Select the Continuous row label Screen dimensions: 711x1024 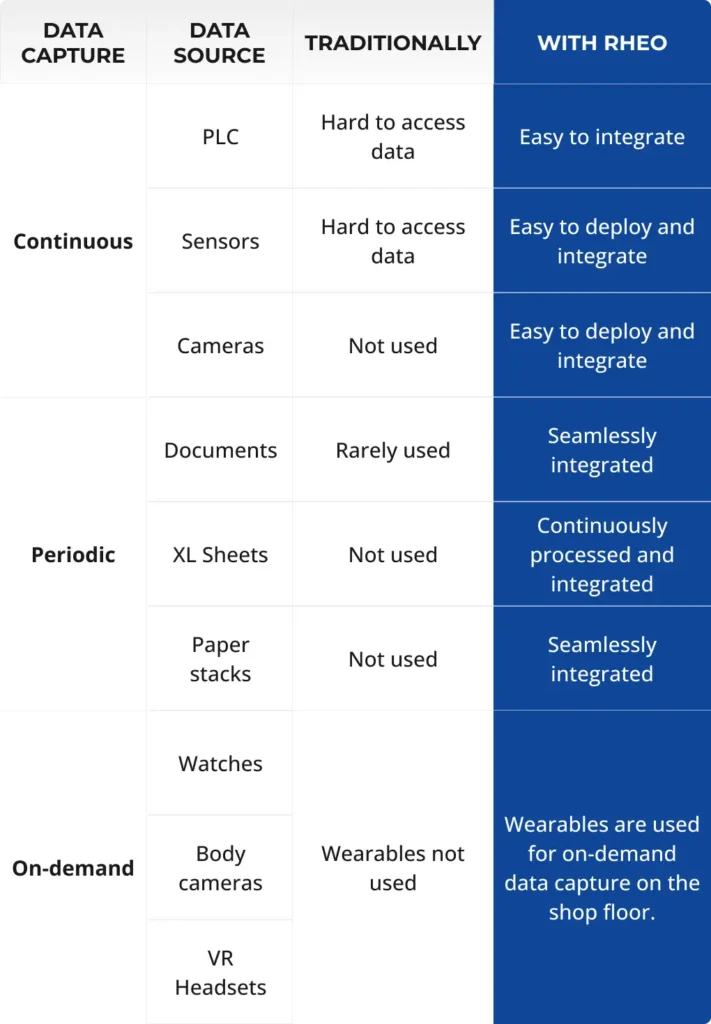click(x=73, y=241)
